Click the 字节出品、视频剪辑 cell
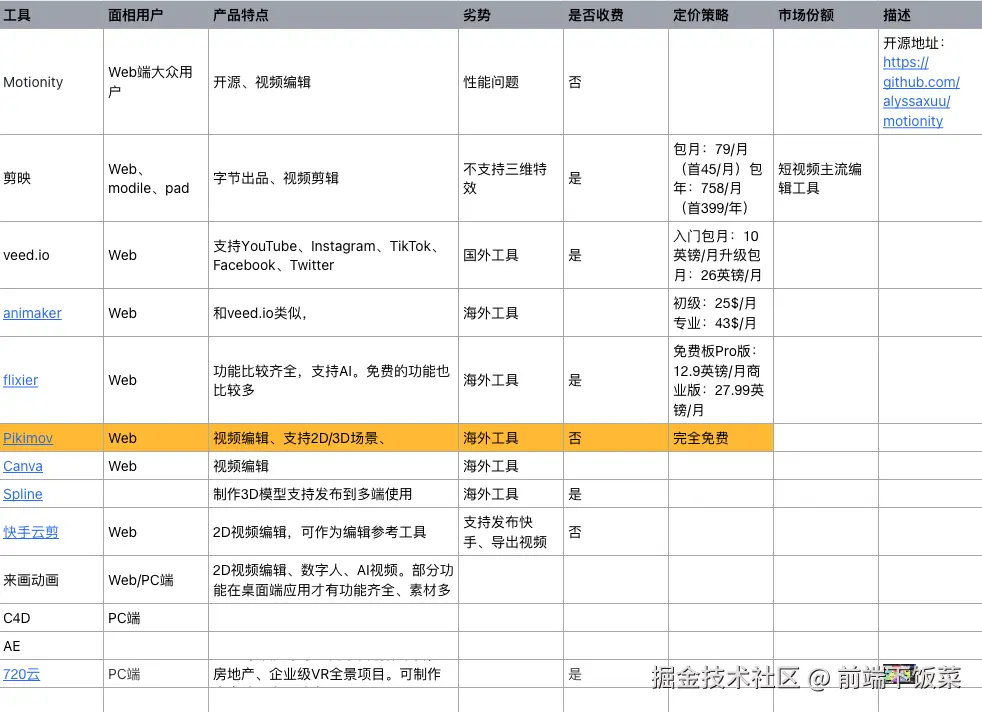Viewport: 982px width, 712px height. (333, 178)
